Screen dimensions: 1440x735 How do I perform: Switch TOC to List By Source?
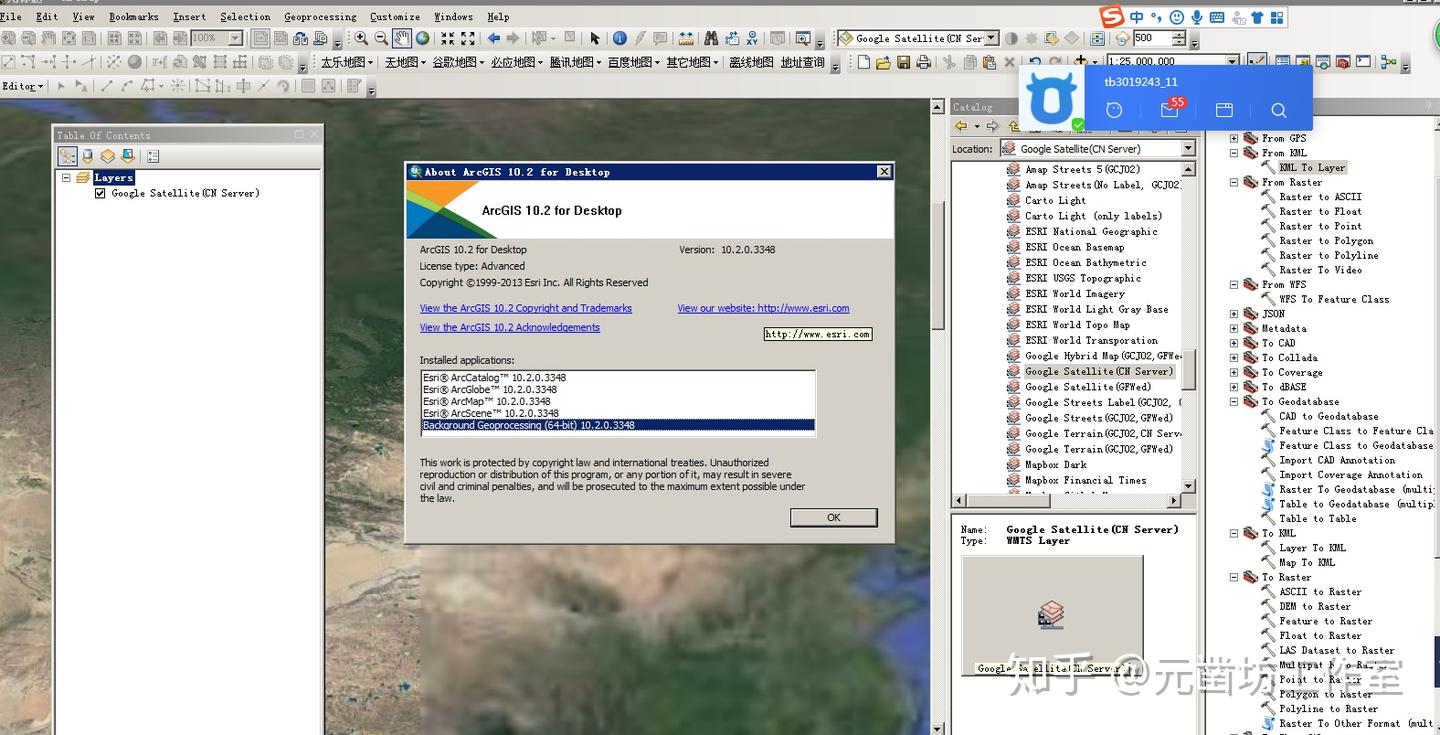(x=88, y=156)
